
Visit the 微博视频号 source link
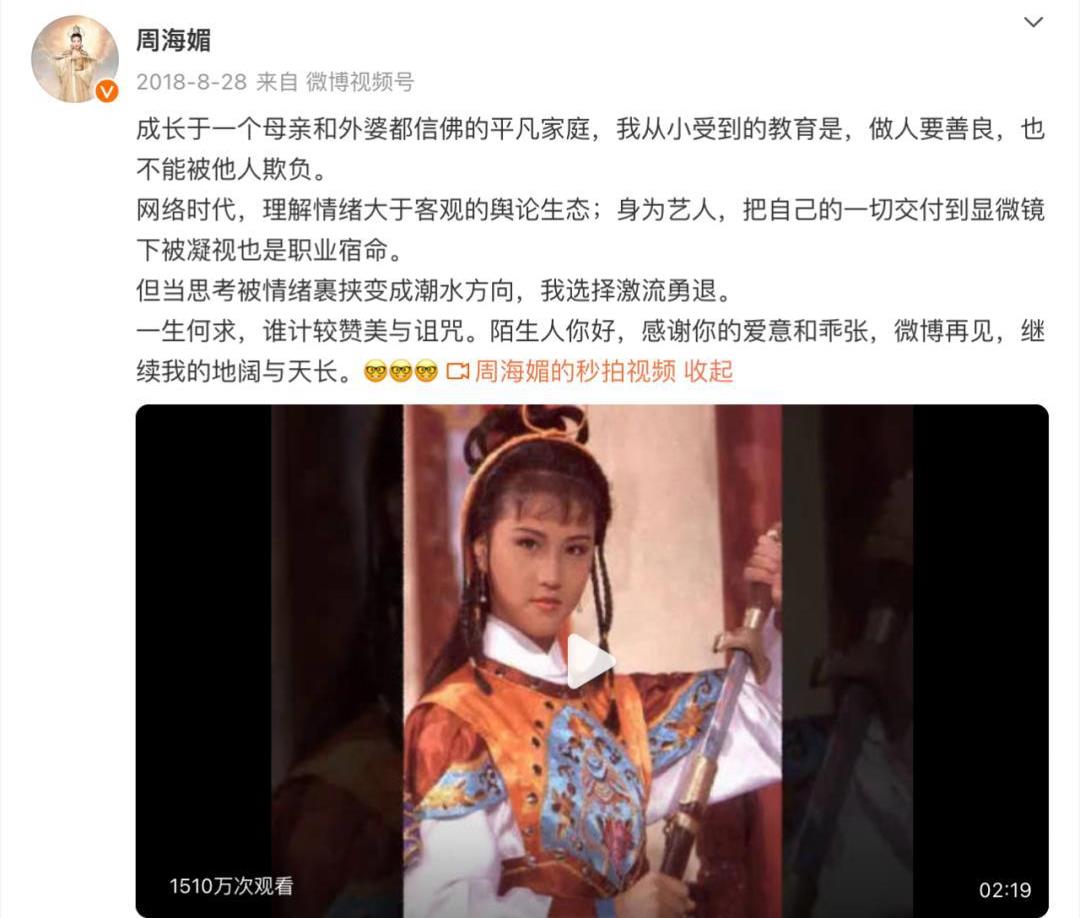point(360,82)
